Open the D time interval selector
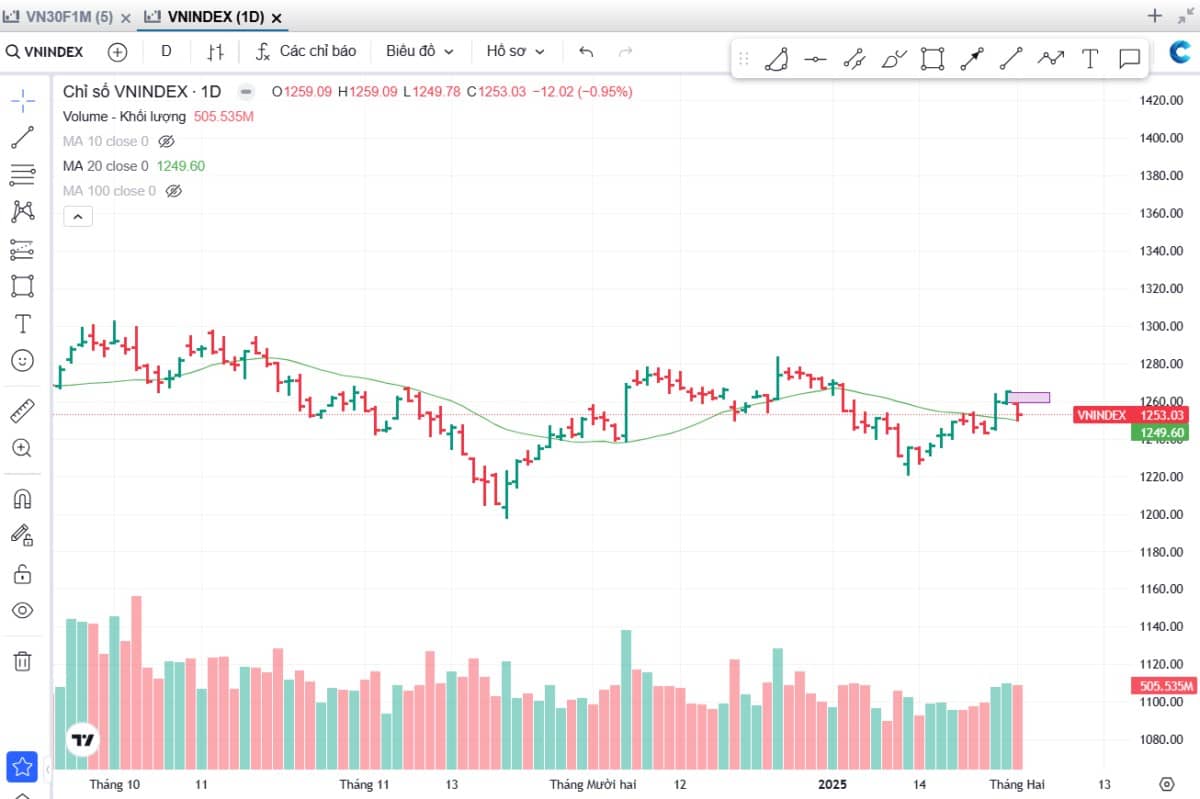Image resolution: width=1200 pixels, height=799 pixels. click(x=166, y=51)
